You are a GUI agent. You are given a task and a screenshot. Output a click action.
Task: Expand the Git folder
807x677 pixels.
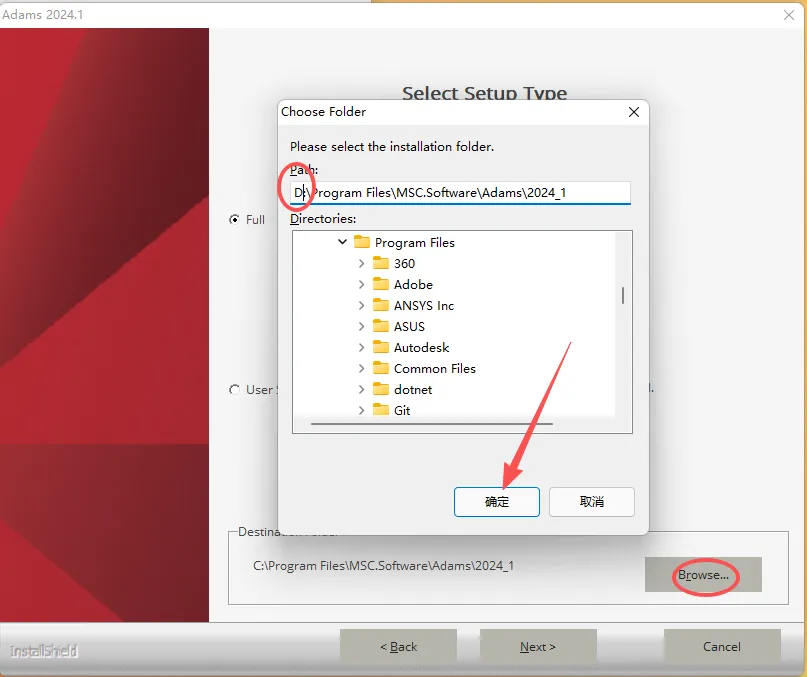[x=361, y=410]
